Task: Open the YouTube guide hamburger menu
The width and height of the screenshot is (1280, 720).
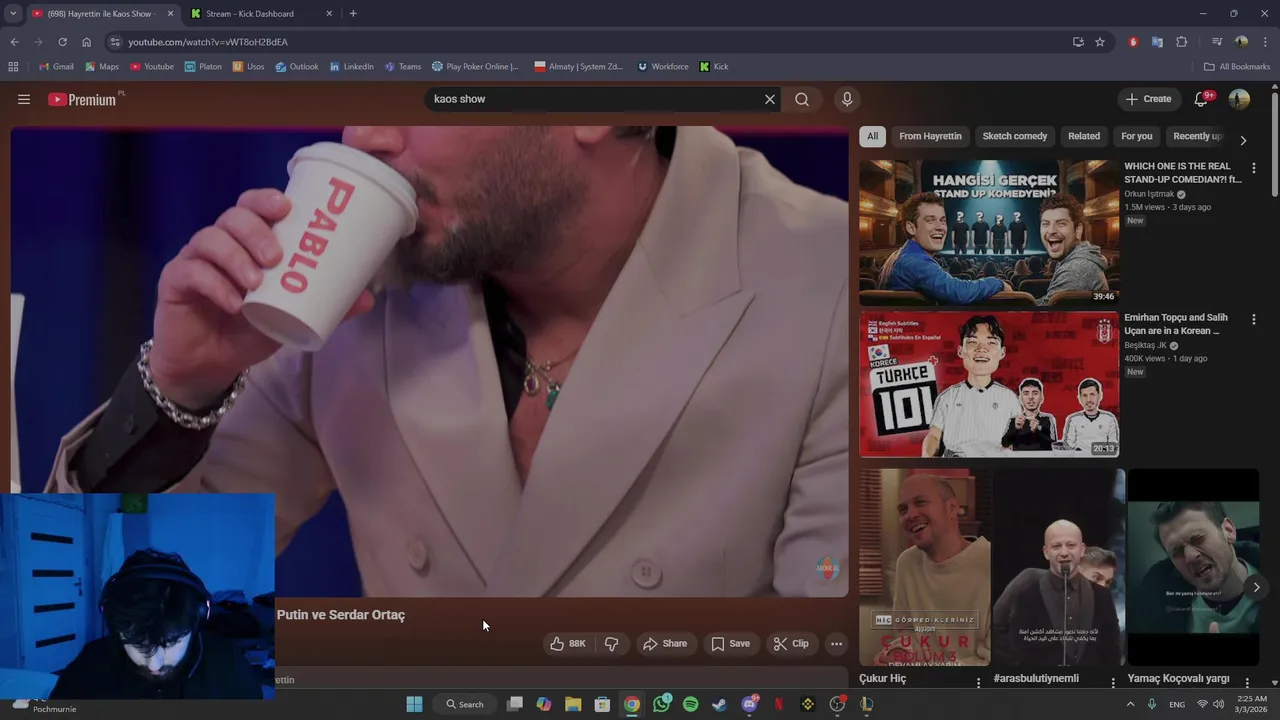Action: (24, 99)
